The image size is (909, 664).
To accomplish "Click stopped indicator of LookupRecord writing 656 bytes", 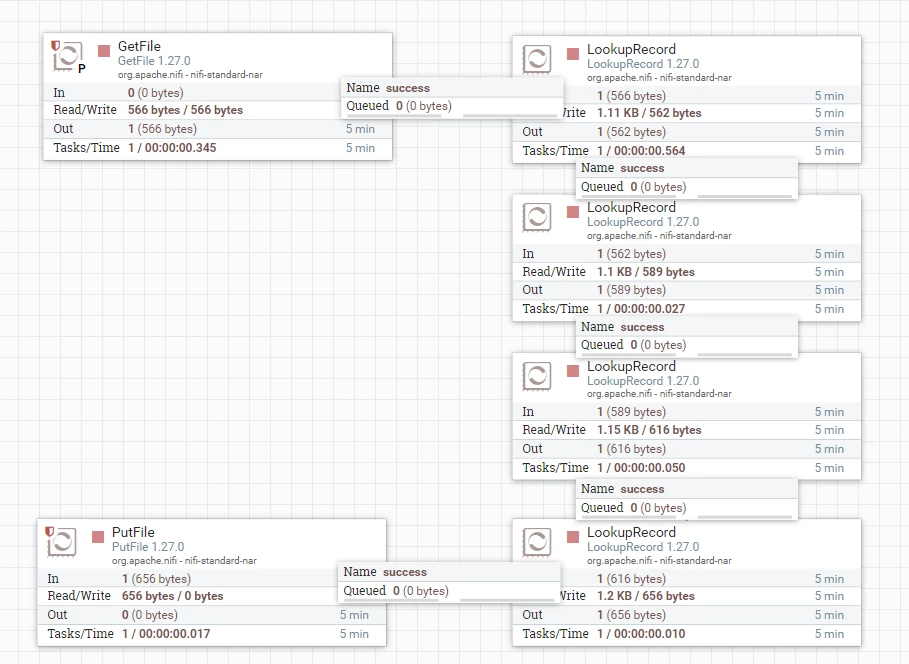I will click(x=573, y=537).
